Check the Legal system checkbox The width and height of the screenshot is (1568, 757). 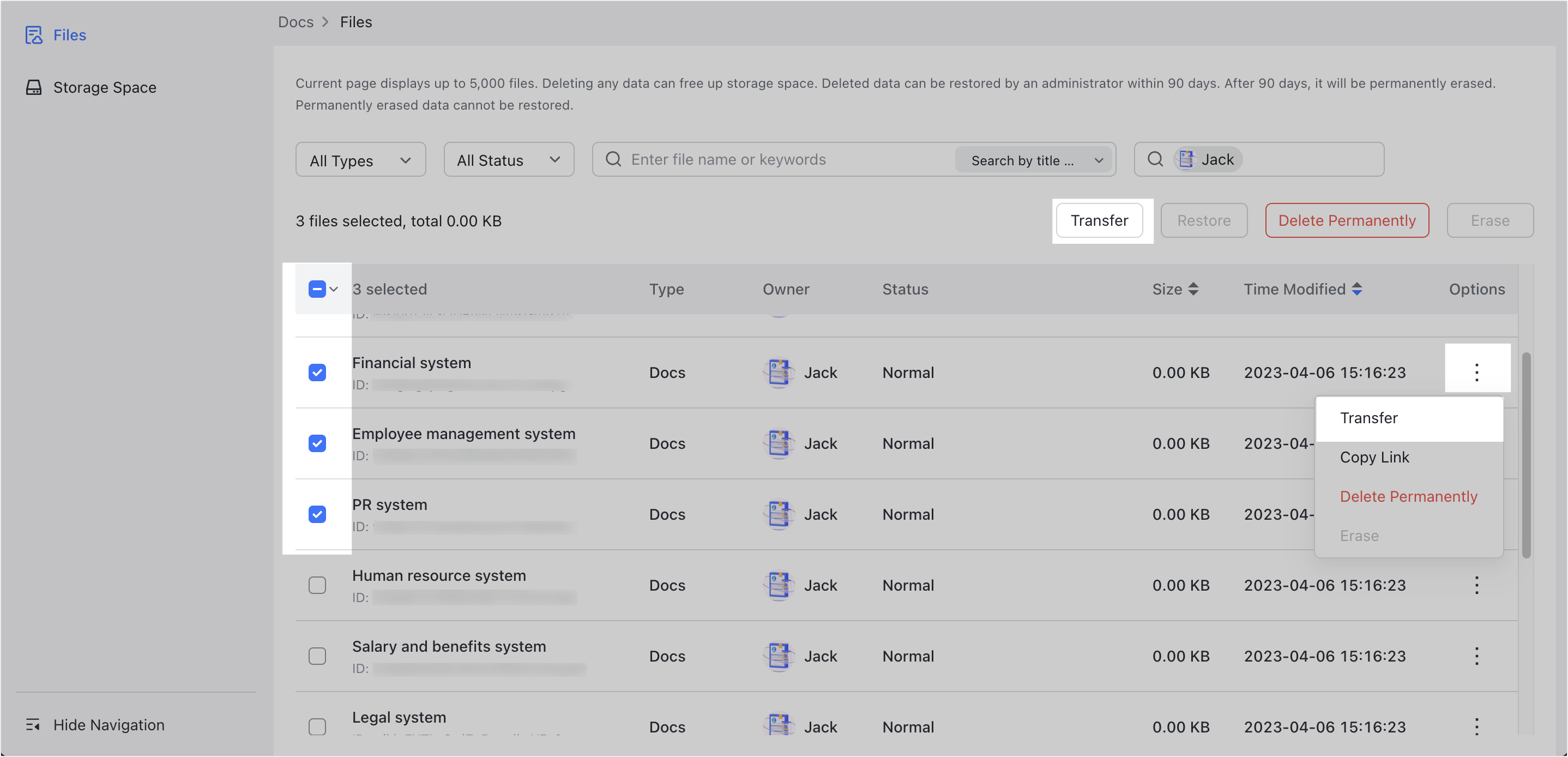tap(317, 726)
